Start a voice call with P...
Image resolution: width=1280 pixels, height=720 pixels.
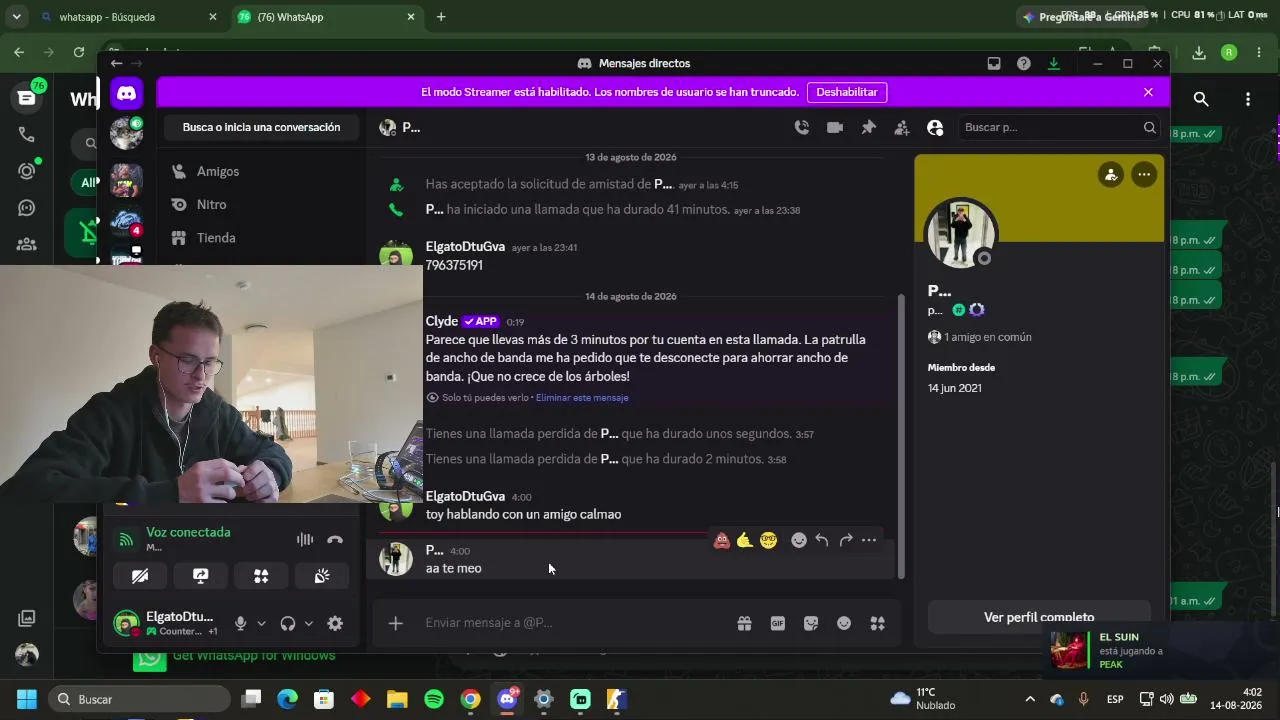point(802,127)
